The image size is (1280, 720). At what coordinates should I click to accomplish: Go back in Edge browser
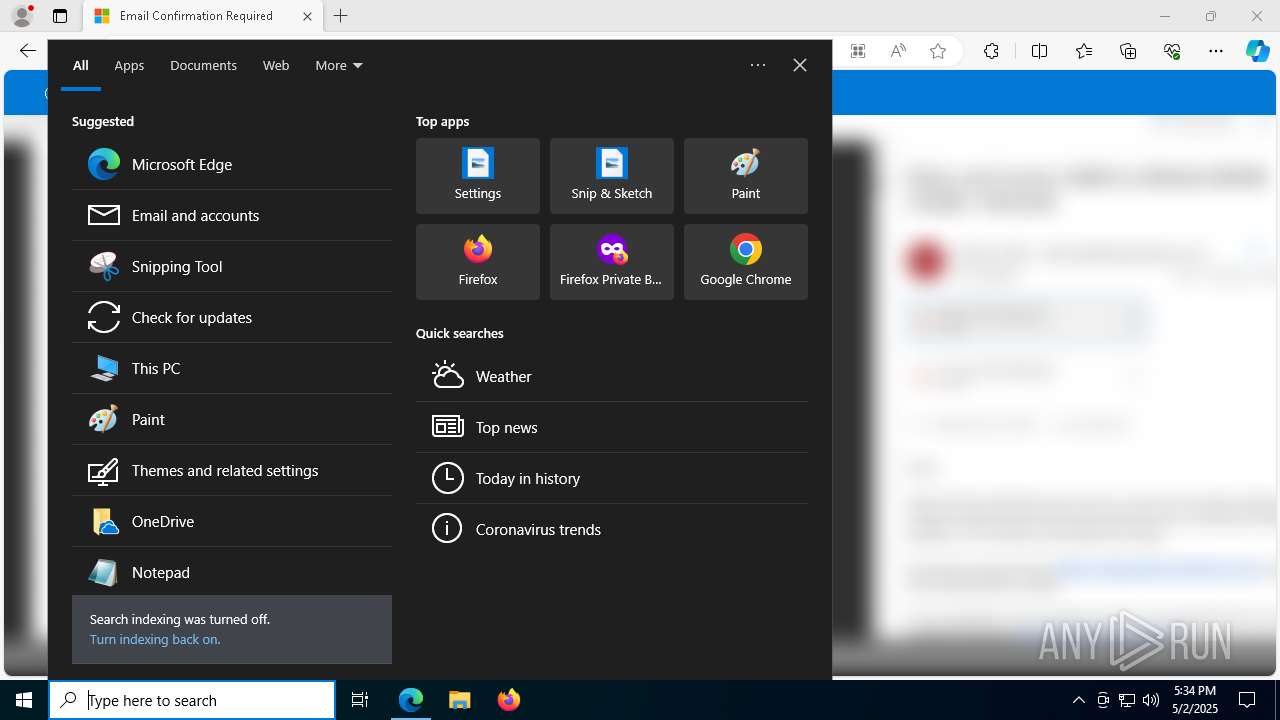[27, 51]
